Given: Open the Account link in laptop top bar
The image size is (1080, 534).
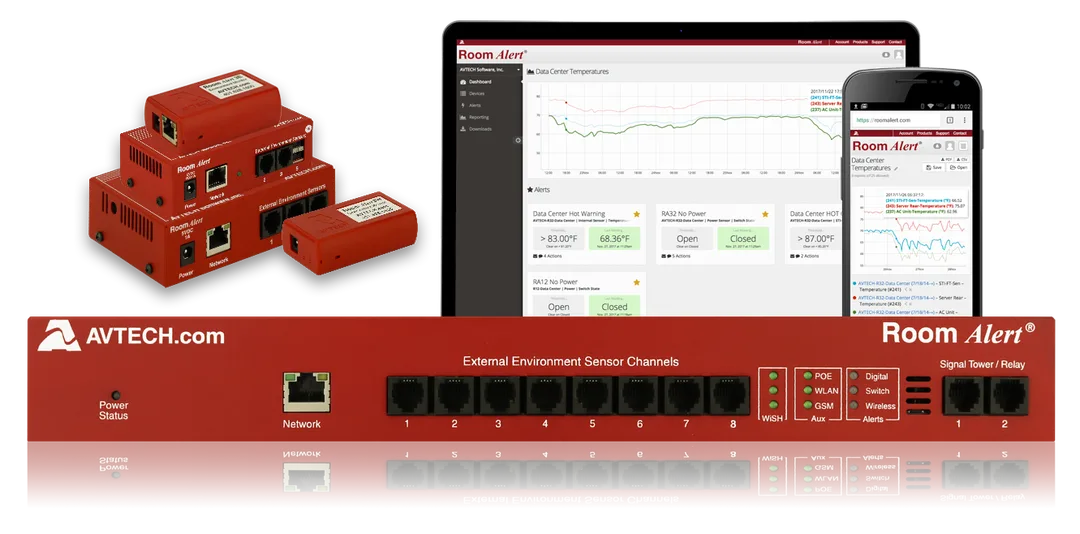Looking at the screenshot, I should click(x=842, y=42).
